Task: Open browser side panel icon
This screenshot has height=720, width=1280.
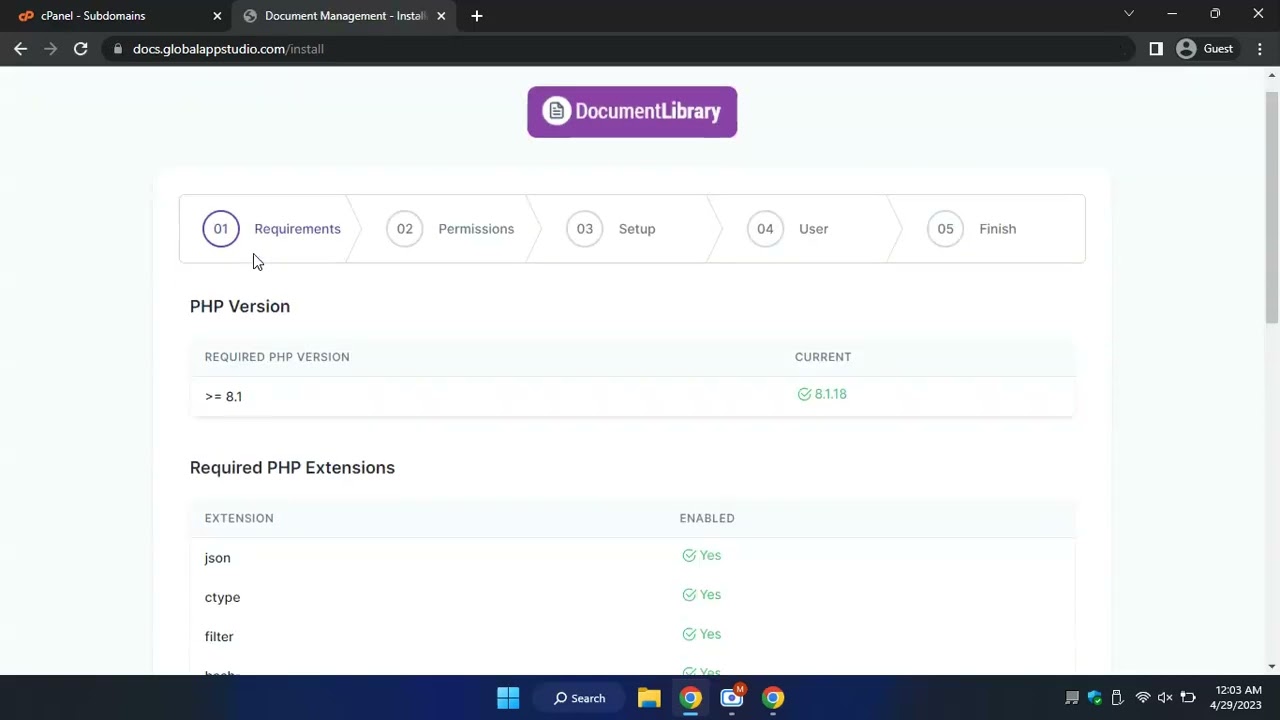Action: (1156, 49)
